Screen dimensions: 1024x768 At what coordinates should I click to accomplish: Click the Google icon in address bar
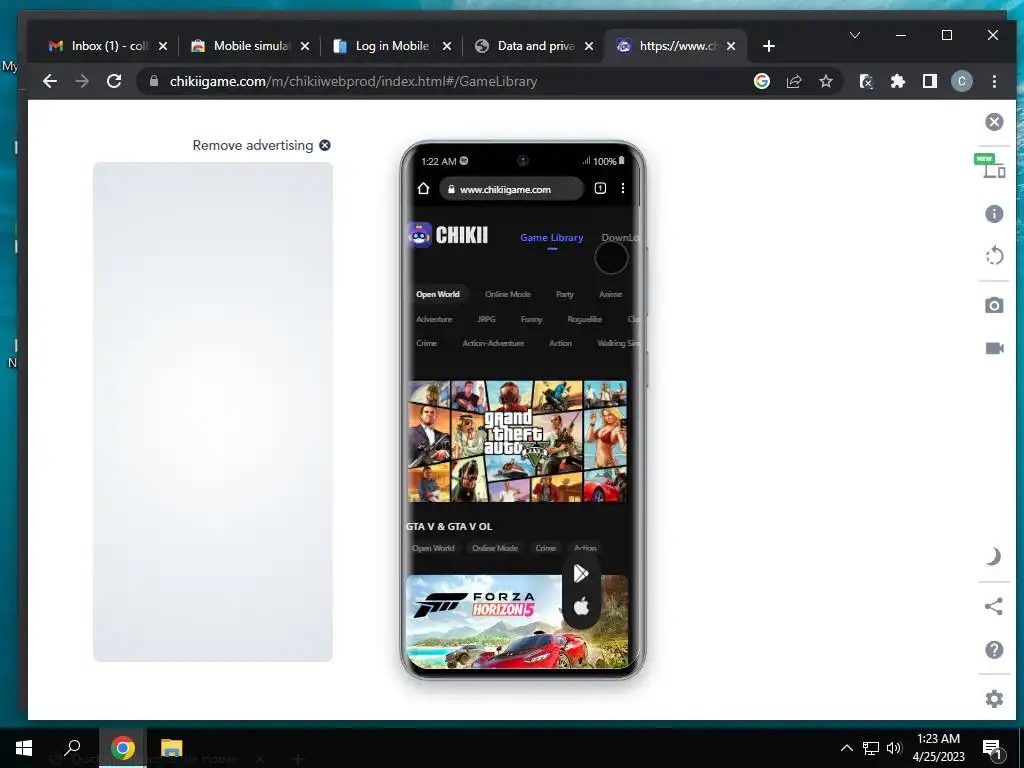pyautogui.click(x=761, y=81)
